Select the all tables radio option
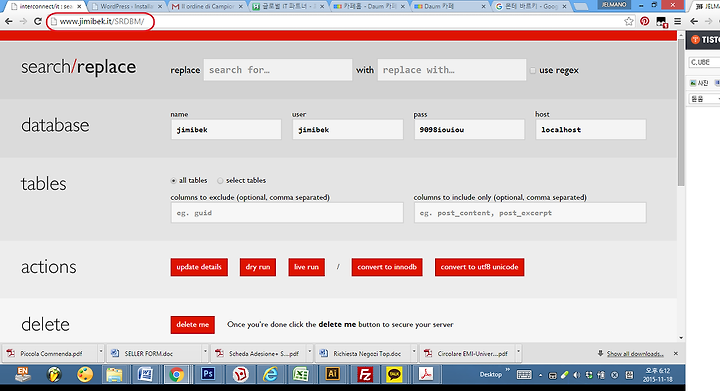 click(174, 181)
